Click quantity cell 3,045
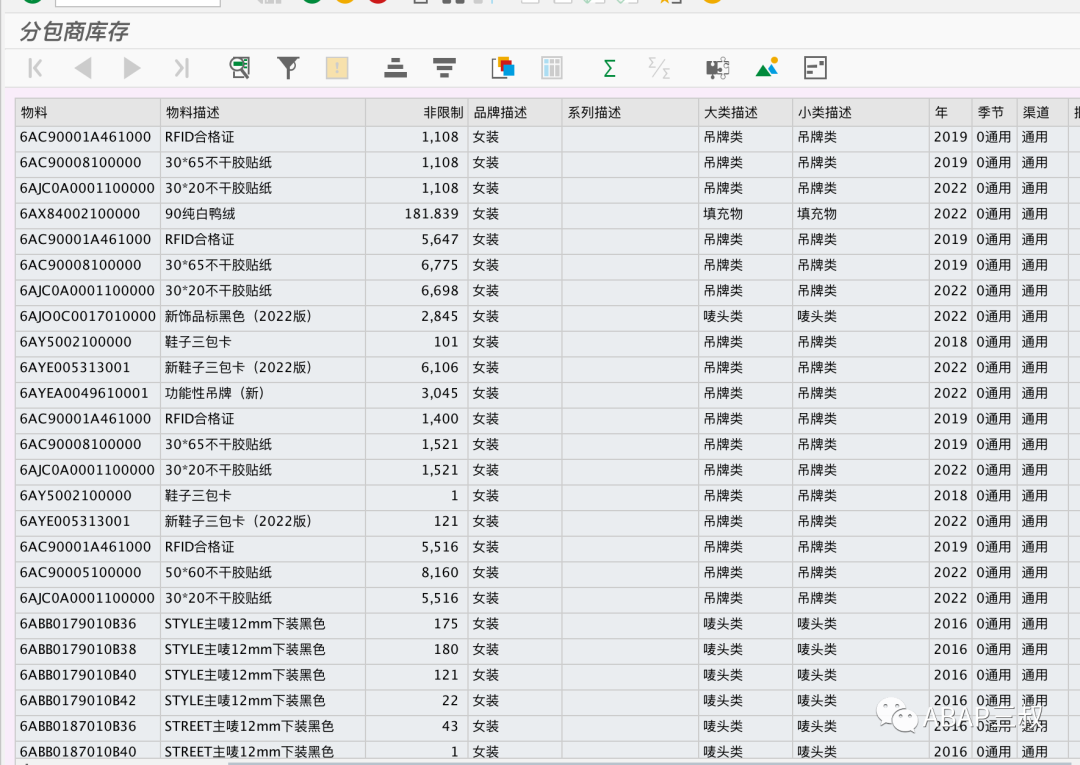 (x=417, y=393)
